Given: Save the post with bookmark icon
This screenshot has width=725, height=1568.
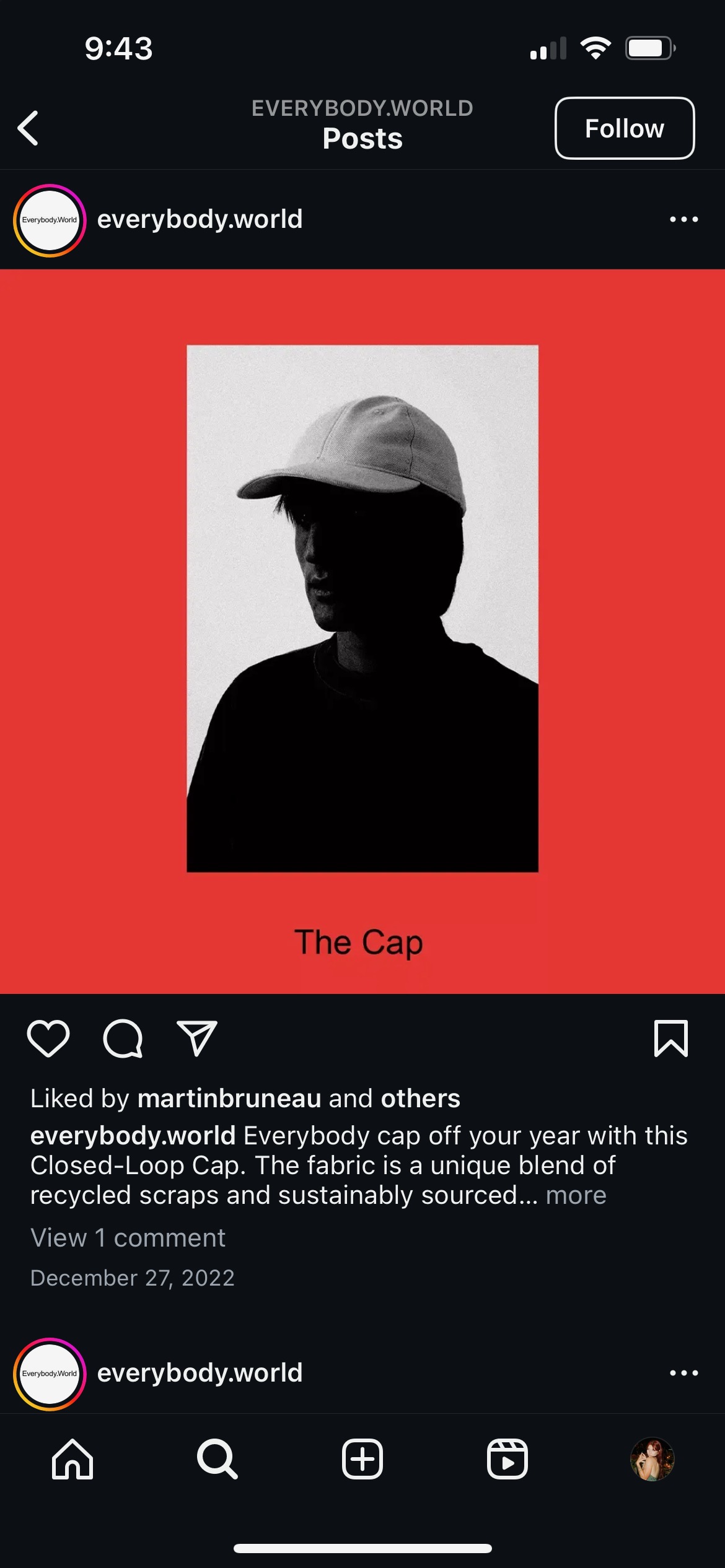Looking at the screenshot, I should (x=671, y=1038).
